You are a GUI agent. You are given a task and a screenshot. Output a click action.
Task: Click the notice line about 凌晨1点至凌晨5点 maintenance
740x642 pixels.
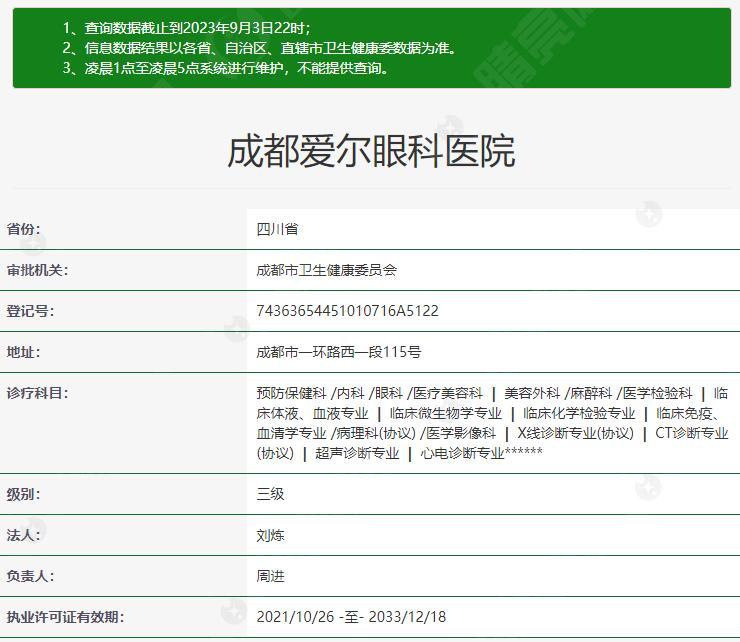coord(226,68)
